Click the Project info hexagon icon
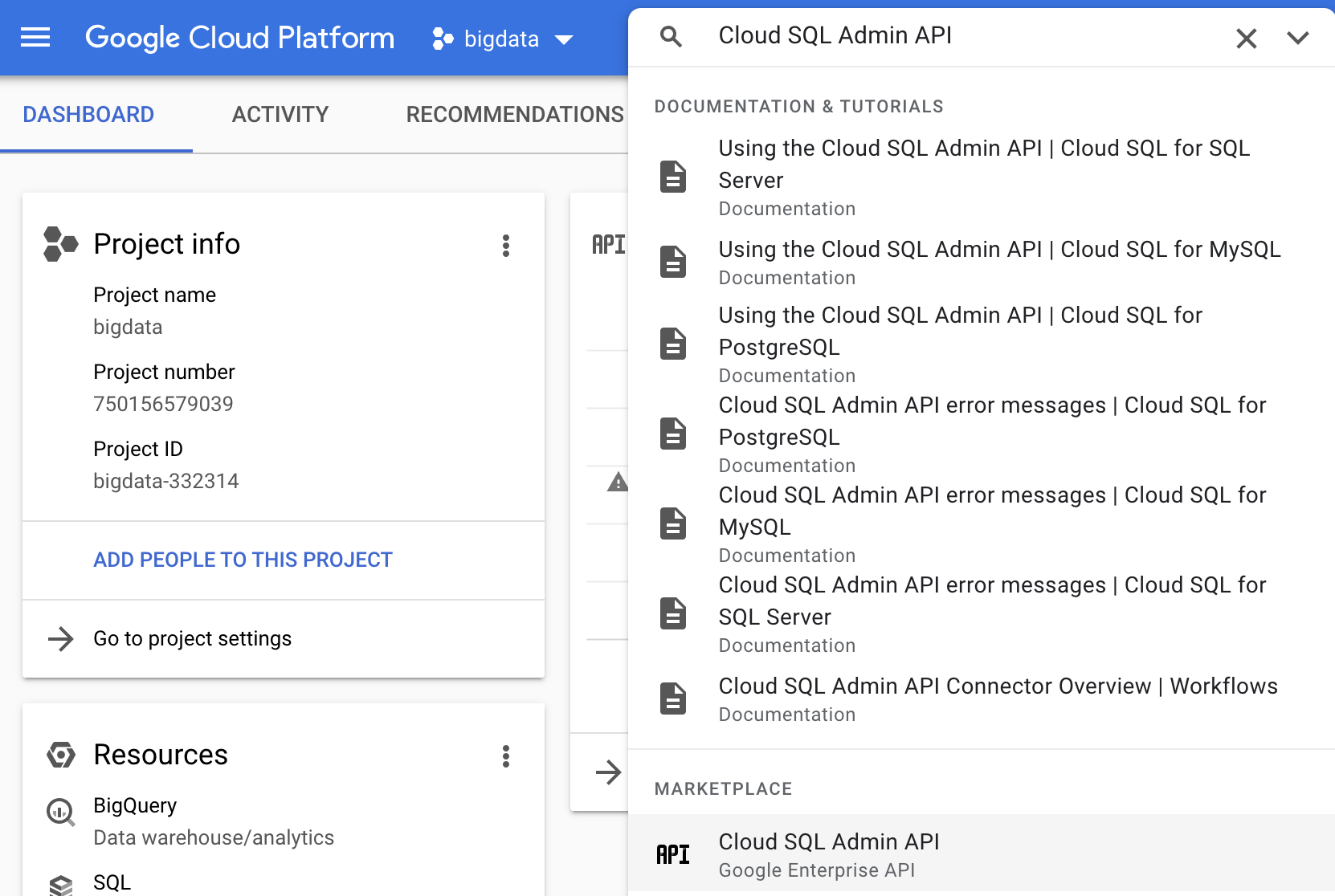Viewport: 1335px width, 896px height. click(60, 244)
